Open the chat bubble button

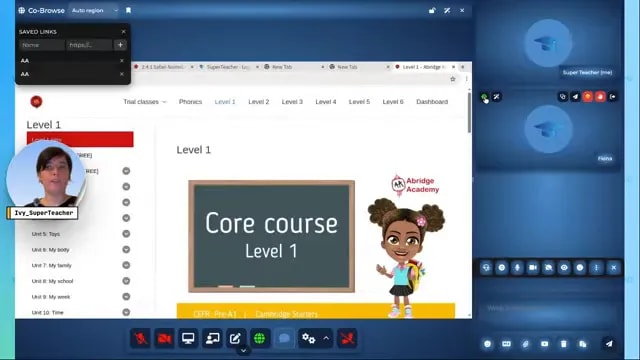point(284,338)
